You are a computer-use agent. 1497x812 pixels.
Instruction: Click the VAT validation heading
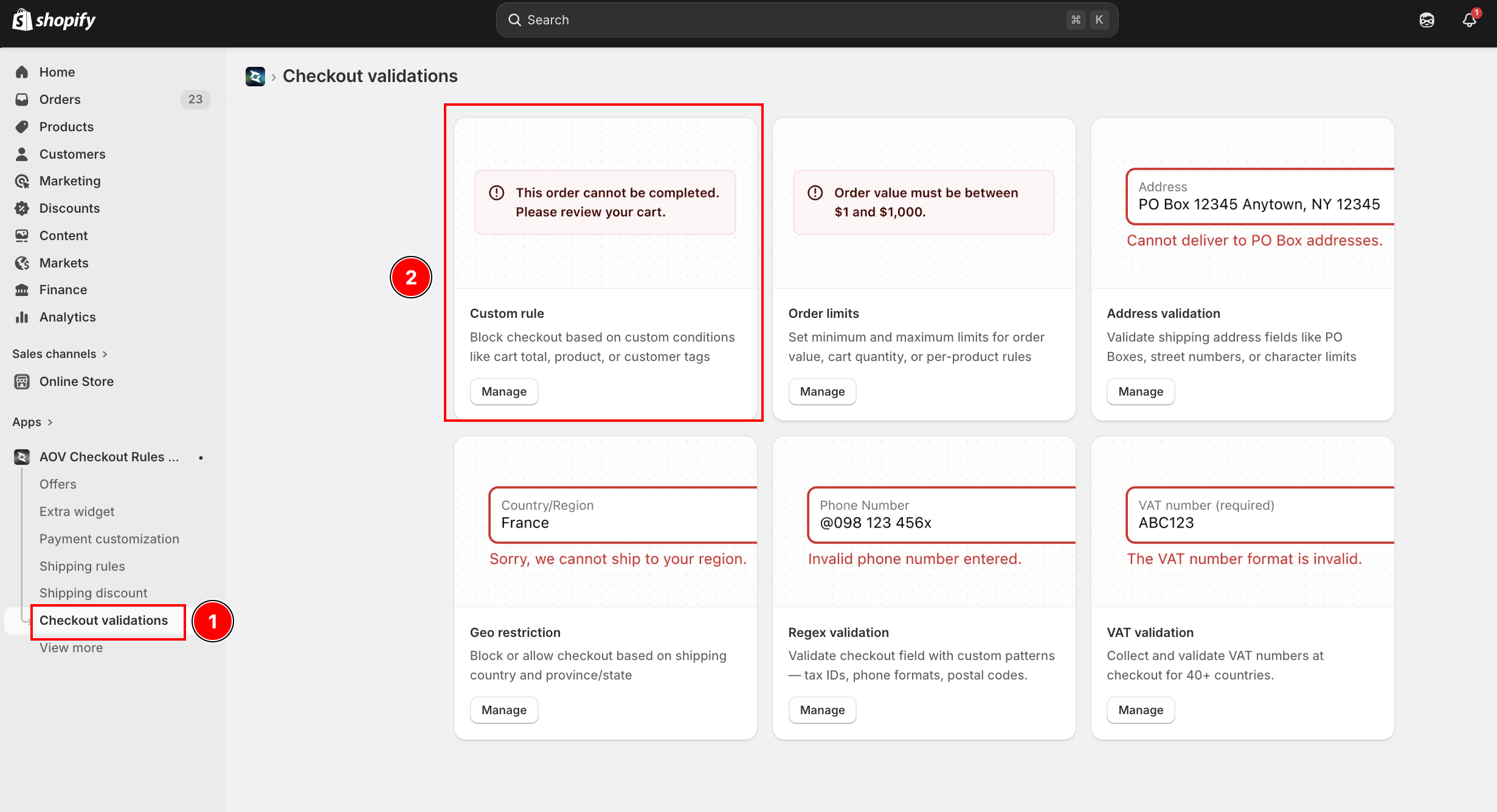click(x=1150, y=633)
